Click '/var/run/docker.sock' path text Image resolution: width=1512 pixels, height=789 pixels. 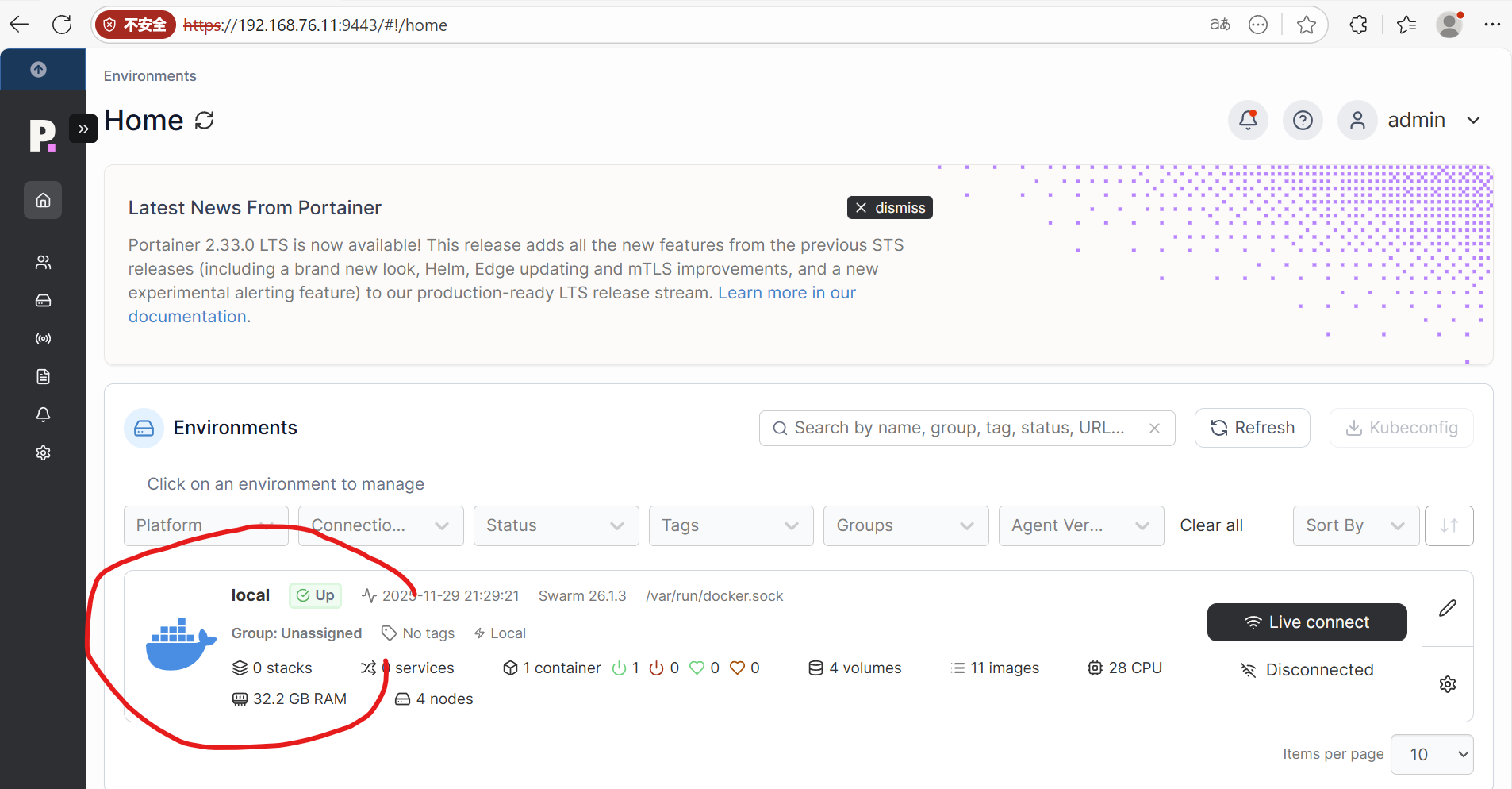(714, 596)
